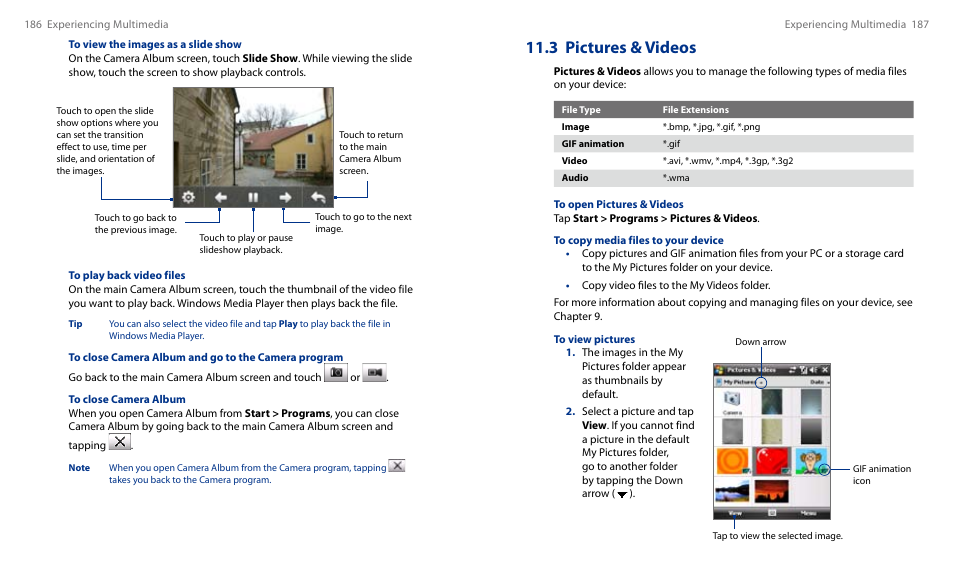Image resolution: width=954 pixels, height=587 pixels.
Task: Return to main Camera Album screen arrow
Action: 318,197
